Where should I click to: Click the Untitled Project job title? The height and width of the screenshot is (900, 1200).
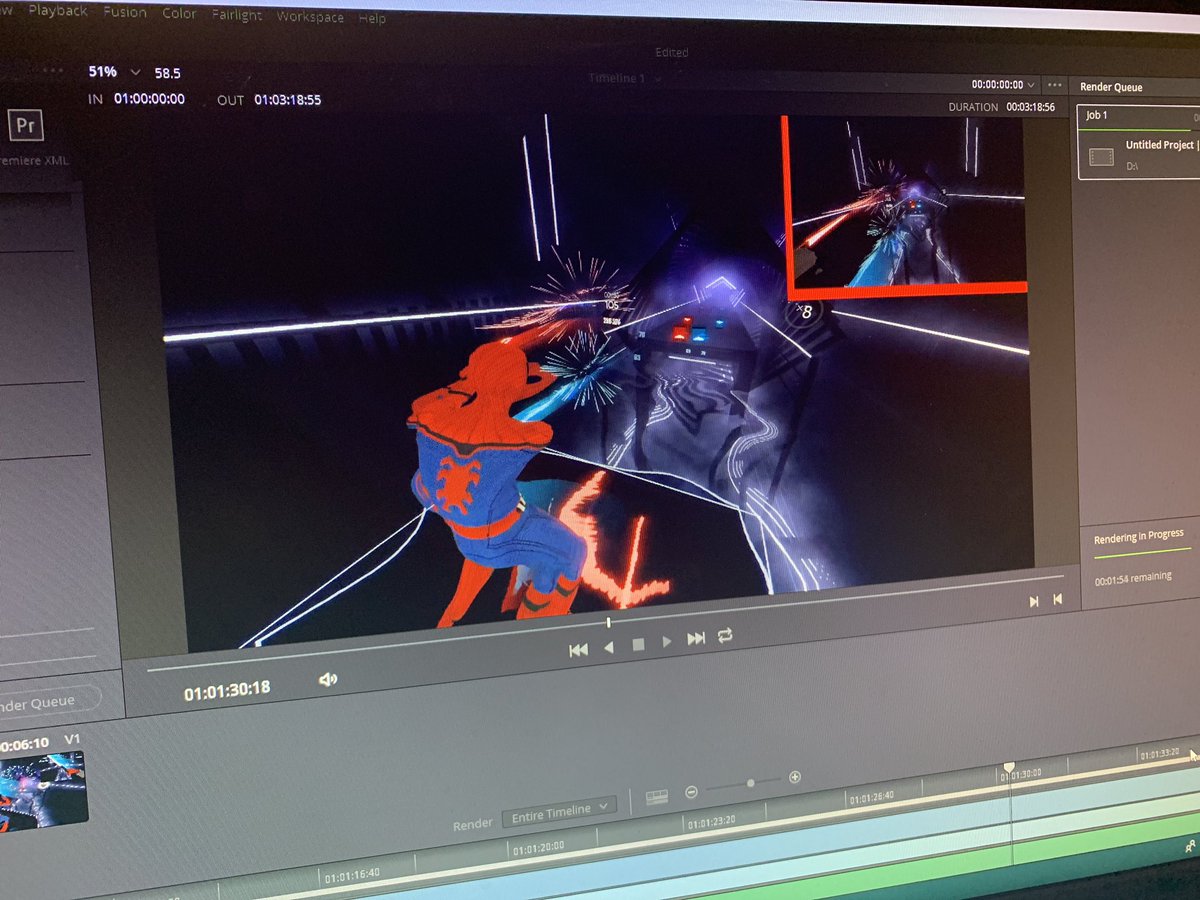(1160, 145)
